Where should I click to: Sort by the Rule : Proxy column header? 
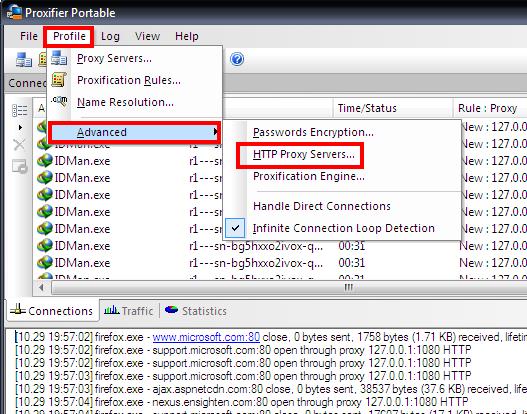(490, 108)
